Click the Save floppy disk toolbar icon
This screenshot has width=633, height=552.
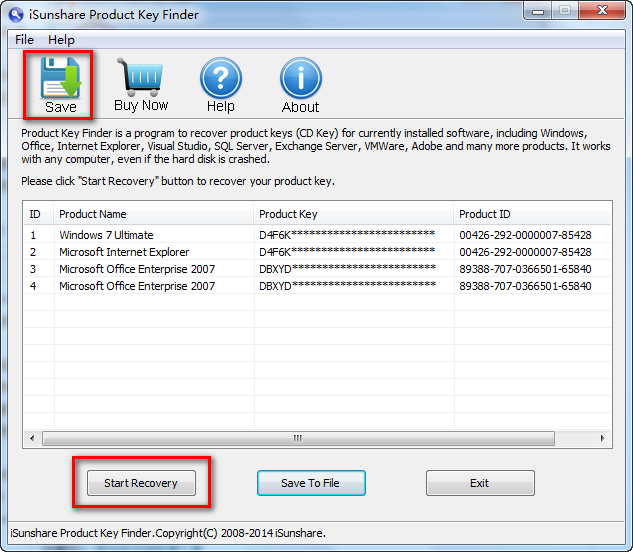61,85
